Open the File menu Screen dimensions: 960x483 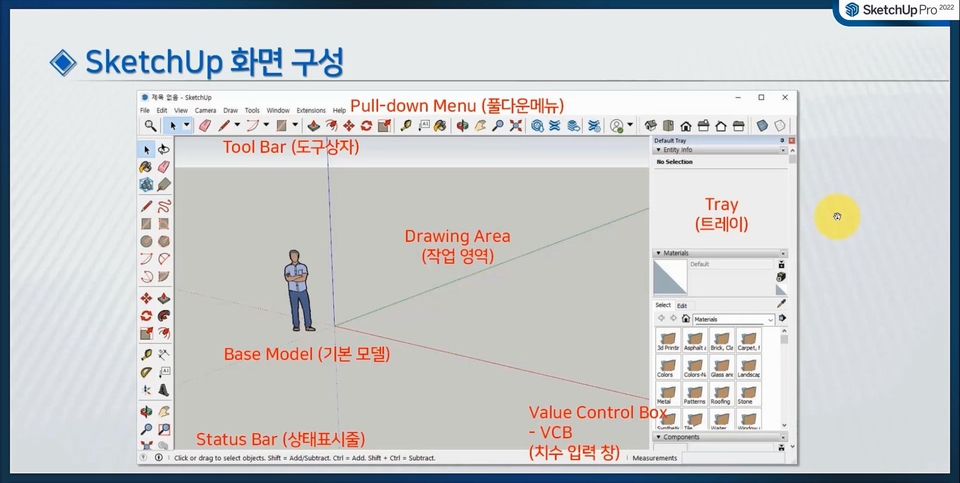pyautogui.click(x=144, y=111)
